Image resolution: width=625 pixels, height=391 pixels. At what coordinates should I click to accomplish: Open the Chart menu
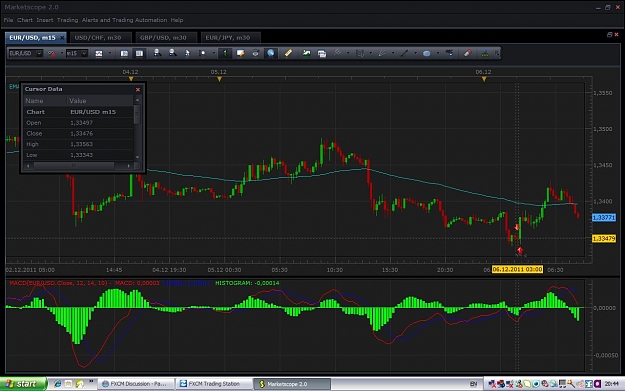coord(25,20)
